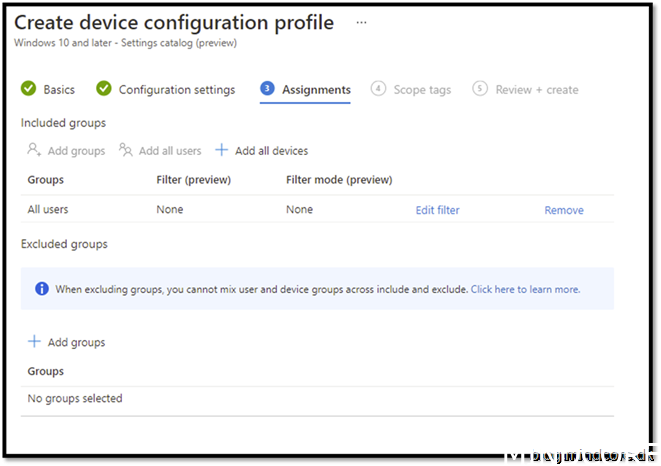Switch to the Basics tab
Image resolution: width=661 pixels, height=466 pixels.
click(x=59, y=90)
